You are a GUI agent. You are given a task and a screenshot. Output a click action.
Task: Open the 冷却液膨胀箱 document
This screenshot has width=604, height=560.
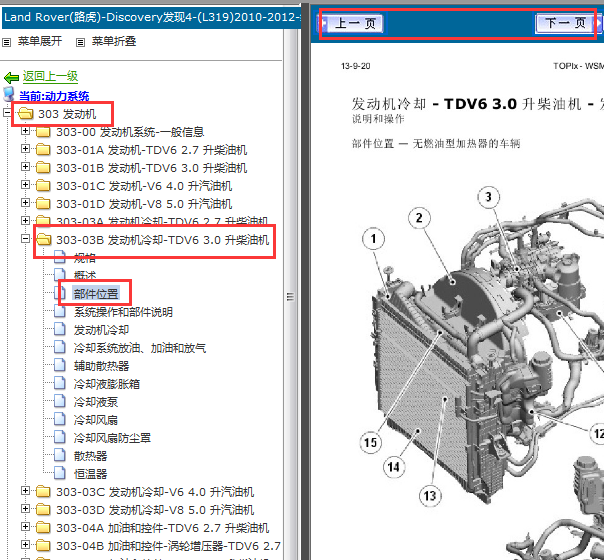pyautogui.click(x=107, y=384)
